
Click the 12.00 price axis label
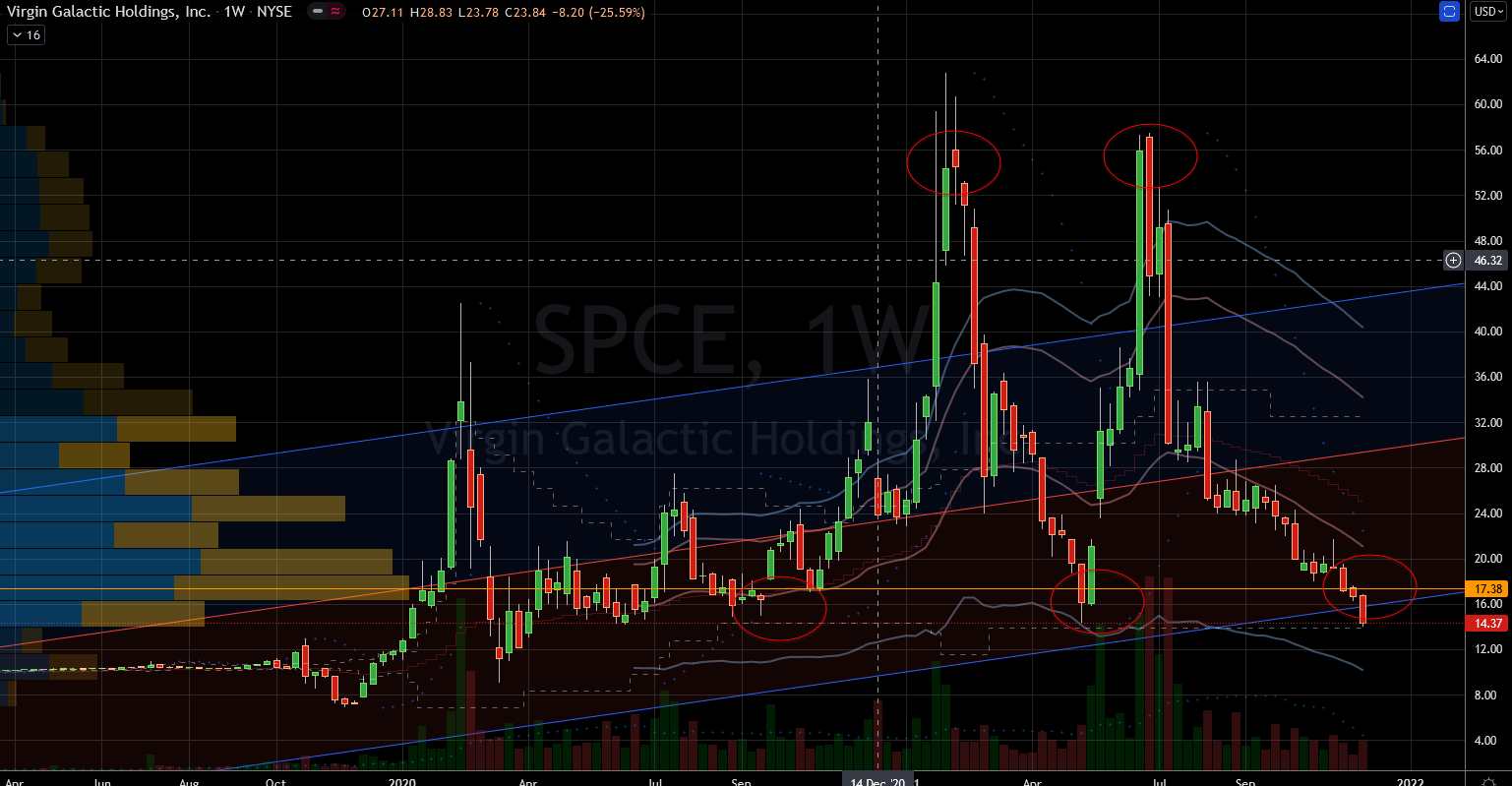1487,649
